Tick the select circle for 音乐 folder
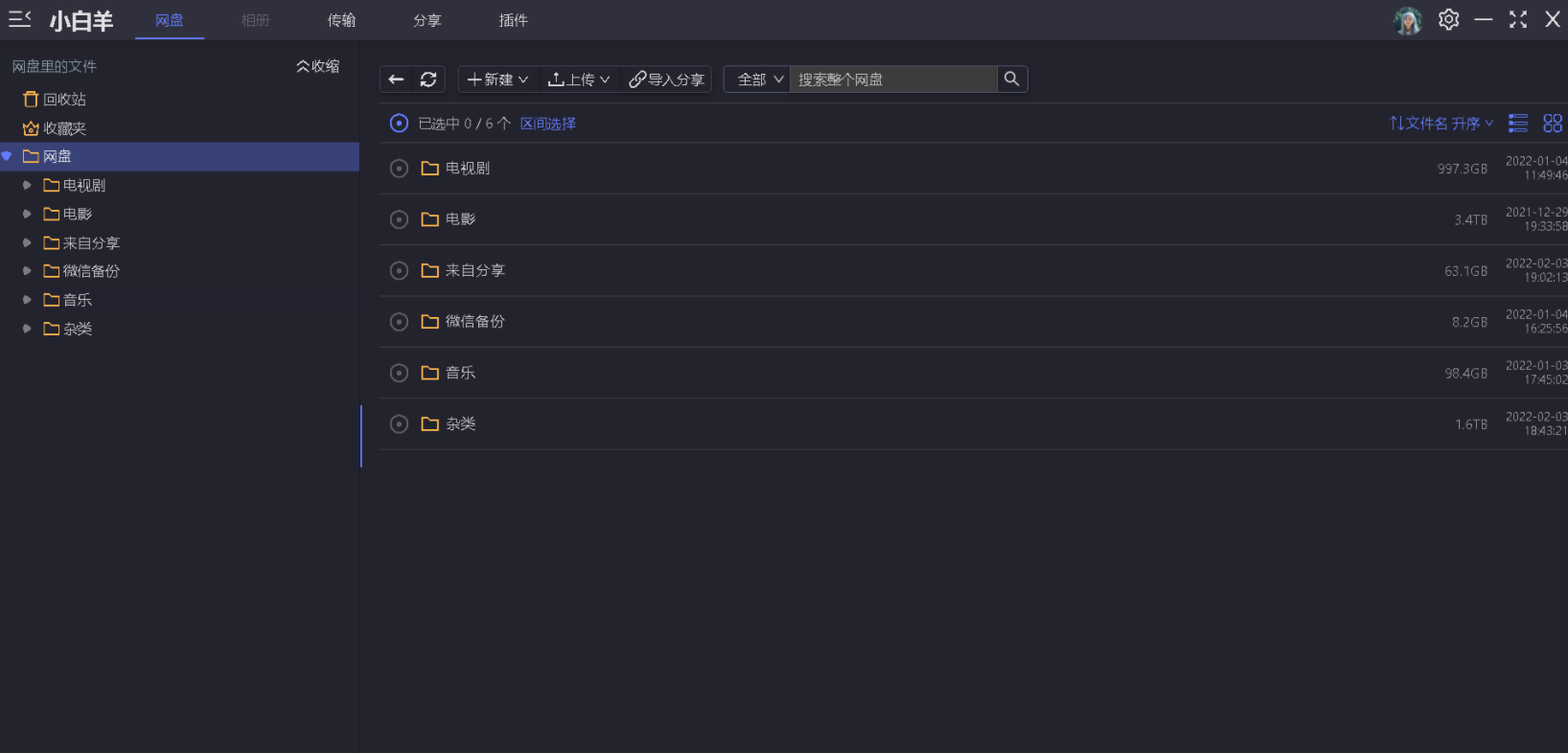Screen dimensions: 1568x753 point(400,373)
